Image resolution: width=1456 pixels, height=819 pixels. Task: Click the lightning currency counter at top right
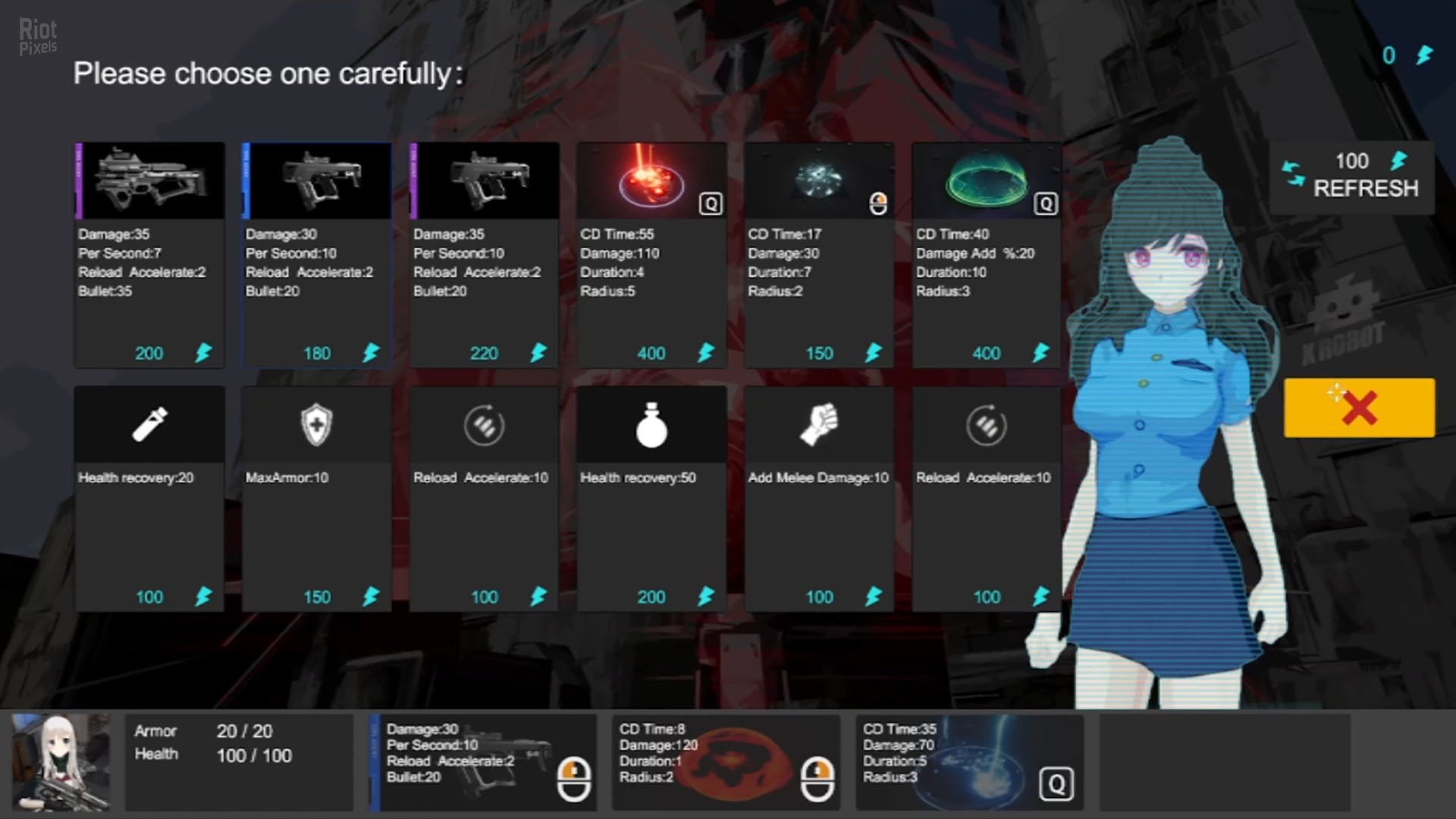(x=1408, y=55)
